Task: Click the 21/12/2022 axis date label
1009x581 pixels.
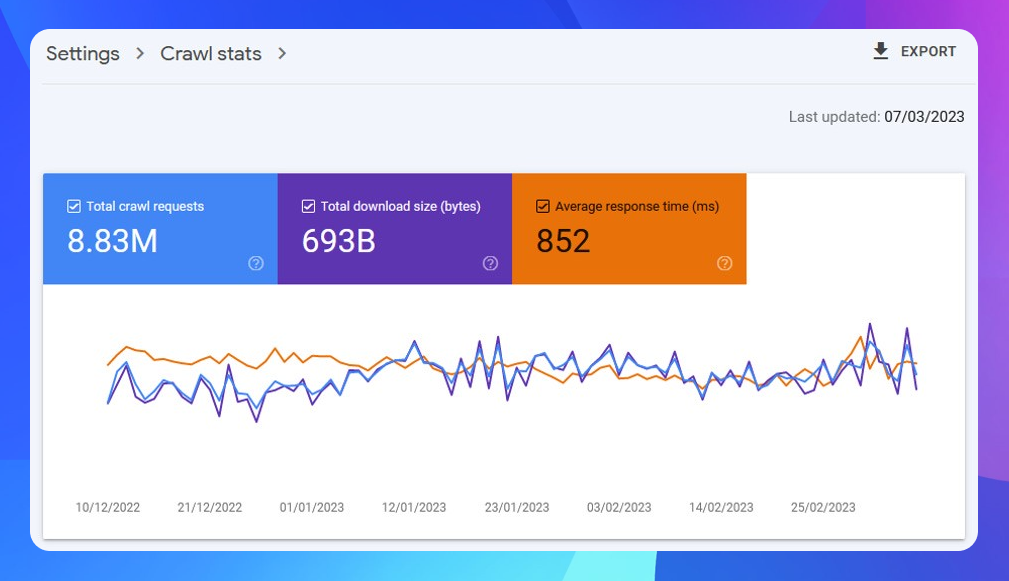Action: click(x=210, y=508)
